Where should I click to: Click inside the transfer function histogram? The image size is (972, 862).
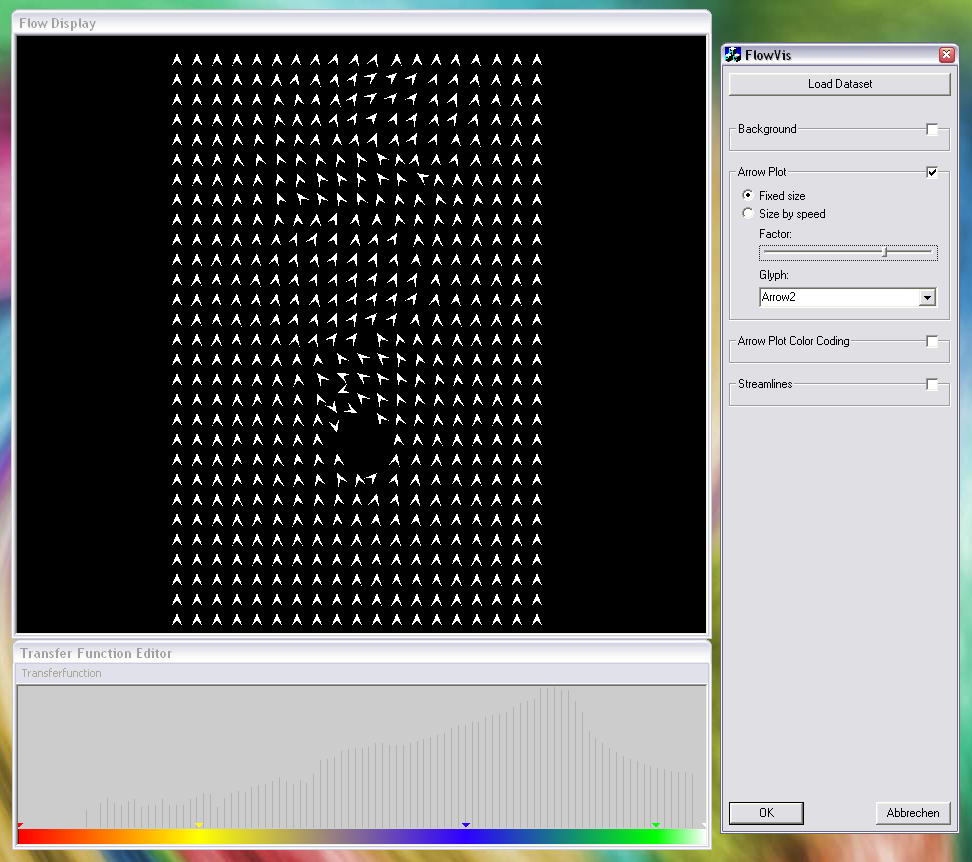(x=360, y=750)
